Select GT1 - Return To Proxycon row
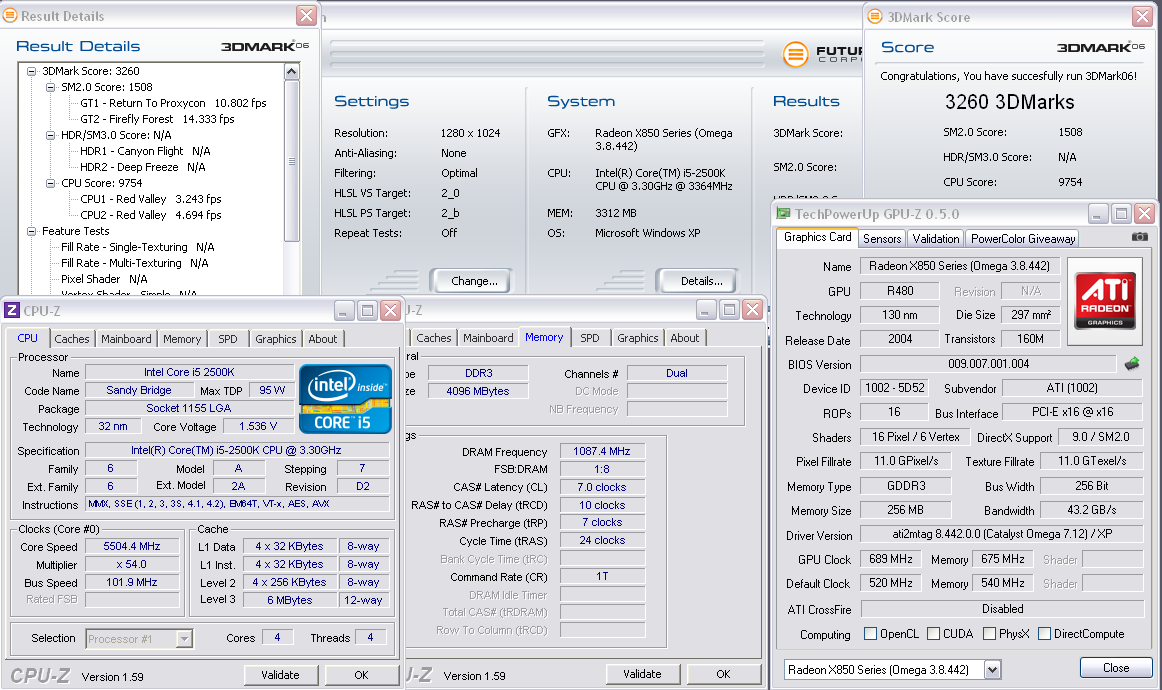This screenshot has width=1162, height=690. 173,103
